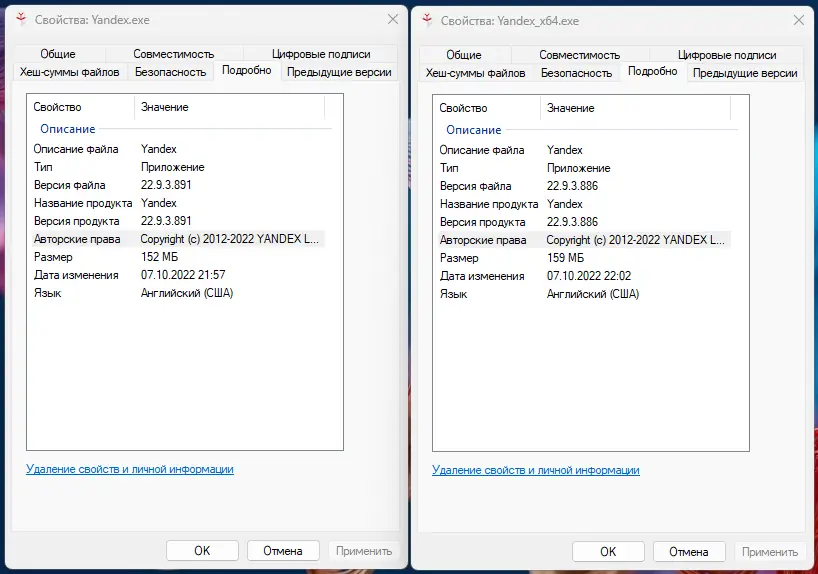Click the Удаление свойств link in the Yandex.exe window
This screenshot has width=818, height=574.
point(130,469)
